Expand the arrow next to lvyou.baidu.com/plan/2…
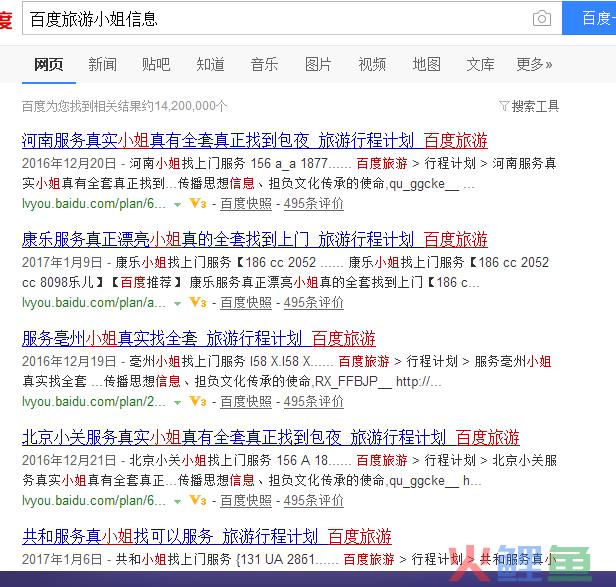 [x=178, y=403]
